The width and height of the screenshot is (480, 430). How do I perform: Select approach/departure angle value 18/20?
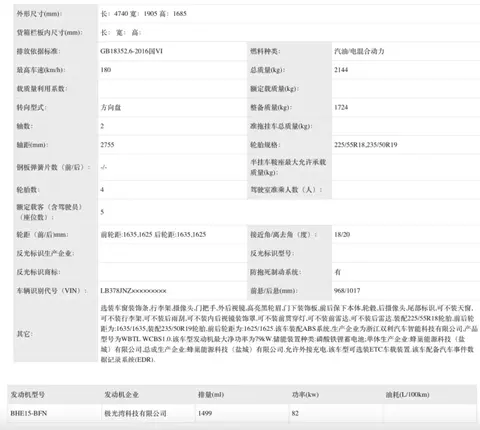click(x=342, y=235)
